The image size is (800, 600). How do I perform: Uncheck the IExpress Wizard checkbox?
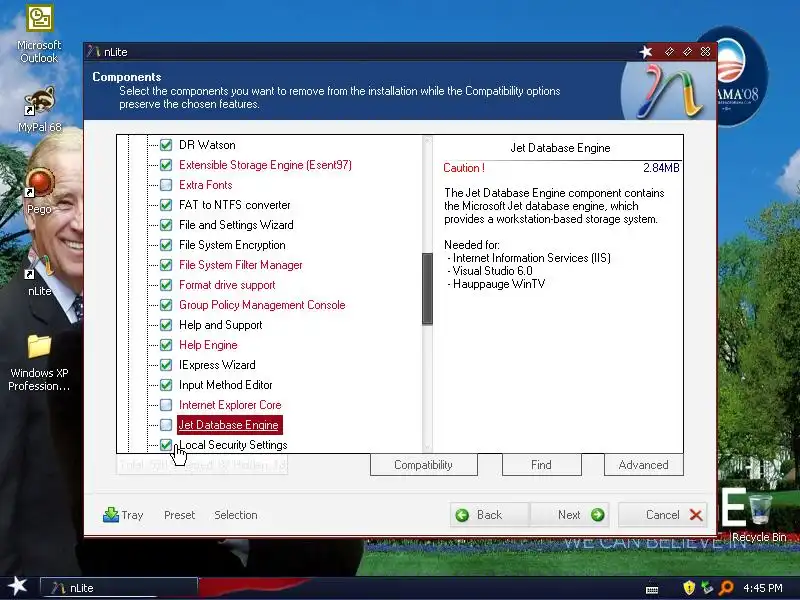point(166,365)
